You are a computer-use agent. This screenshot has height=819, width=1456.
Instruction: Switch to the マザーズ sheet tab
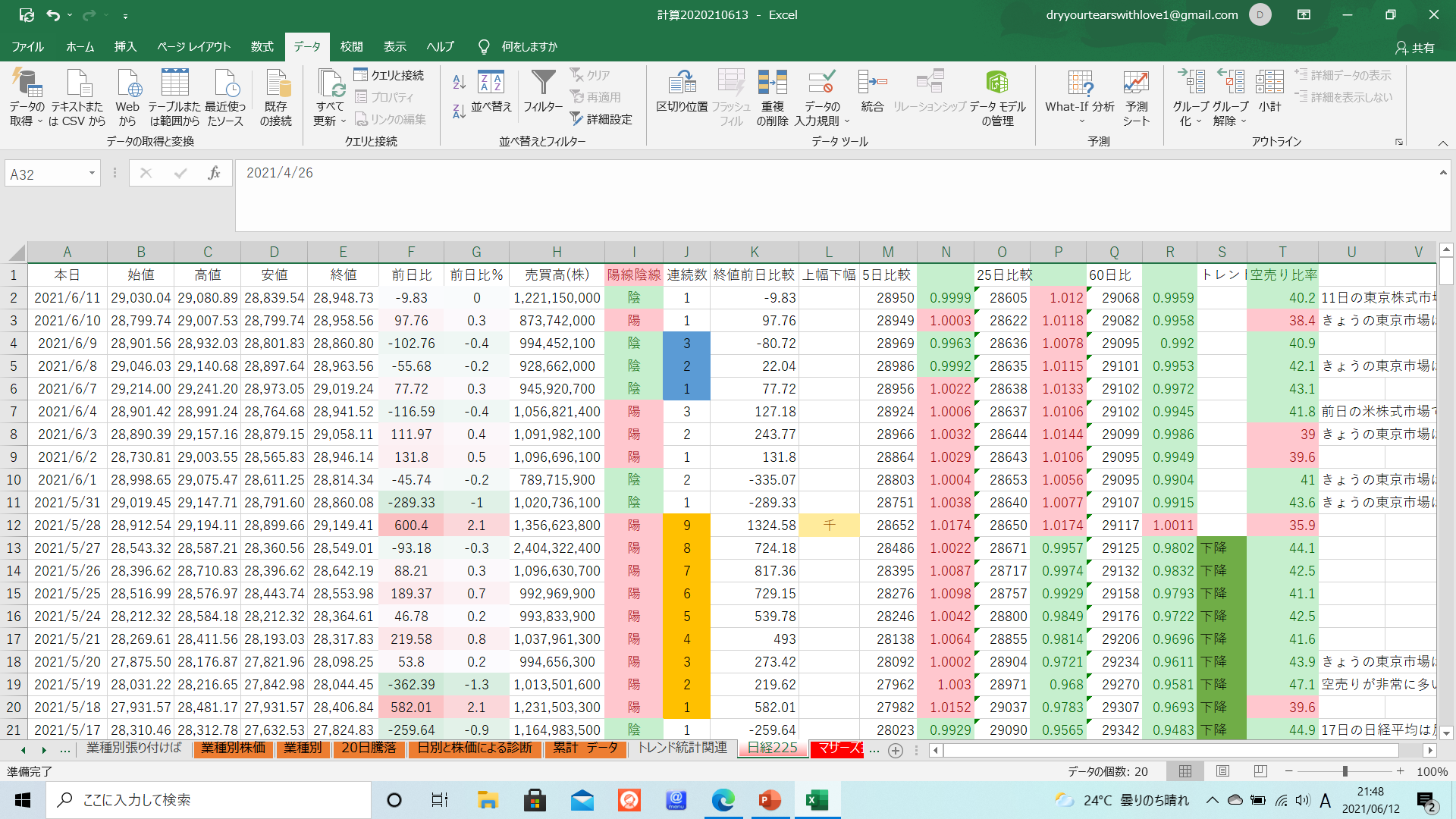tap(838, 748)
